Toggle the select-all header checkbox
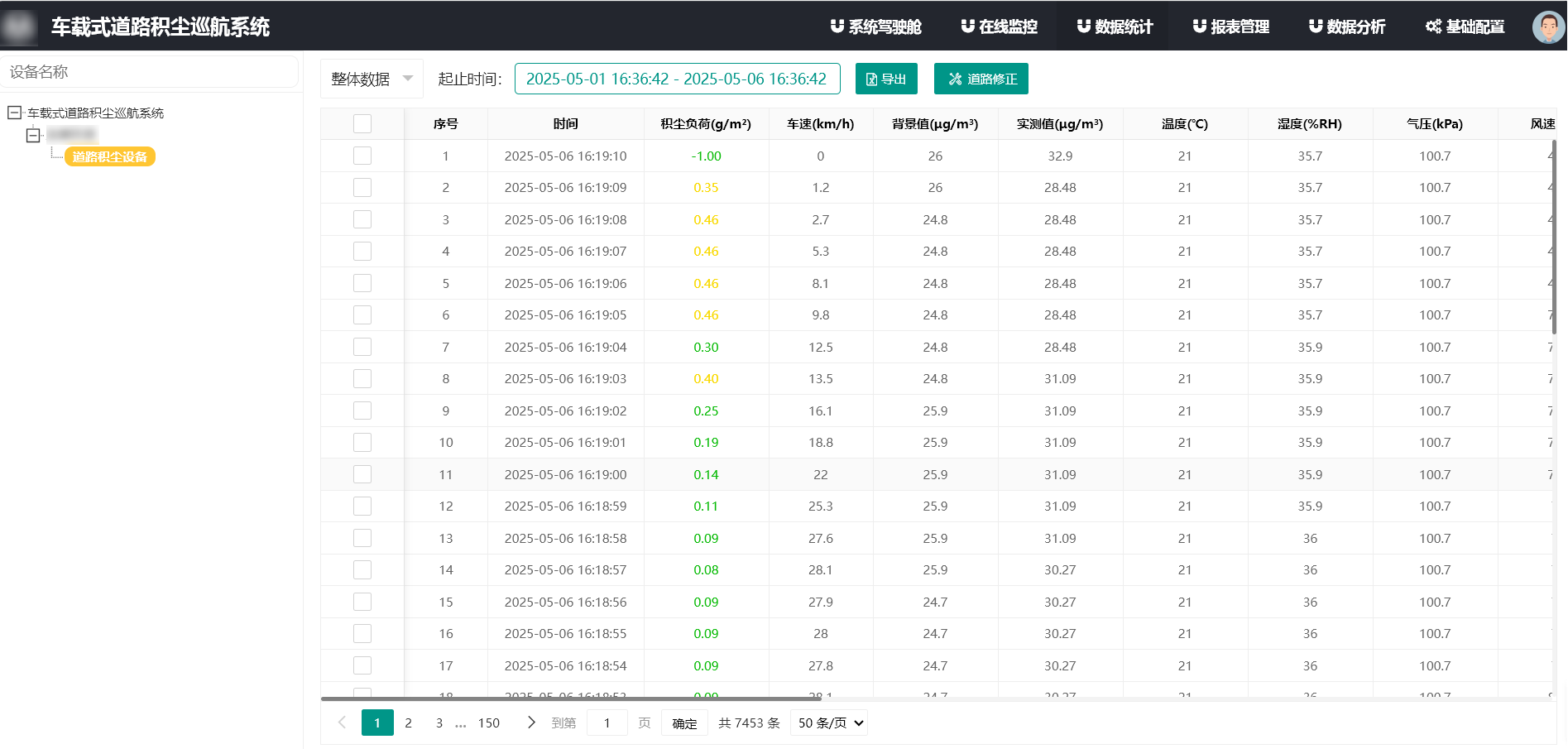1568x749 pixels. pyautogui.click(x=362, y=124)
